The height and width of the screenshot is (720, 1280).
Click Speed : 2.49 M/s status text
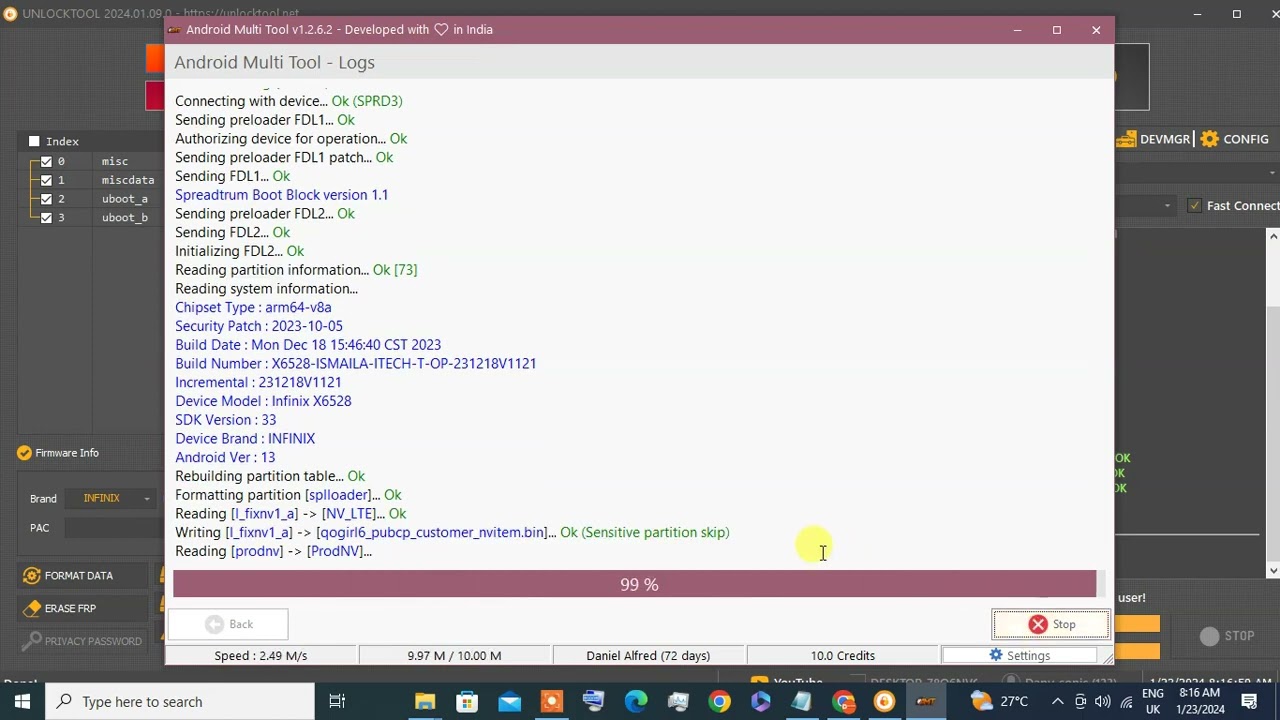point(261,656)
